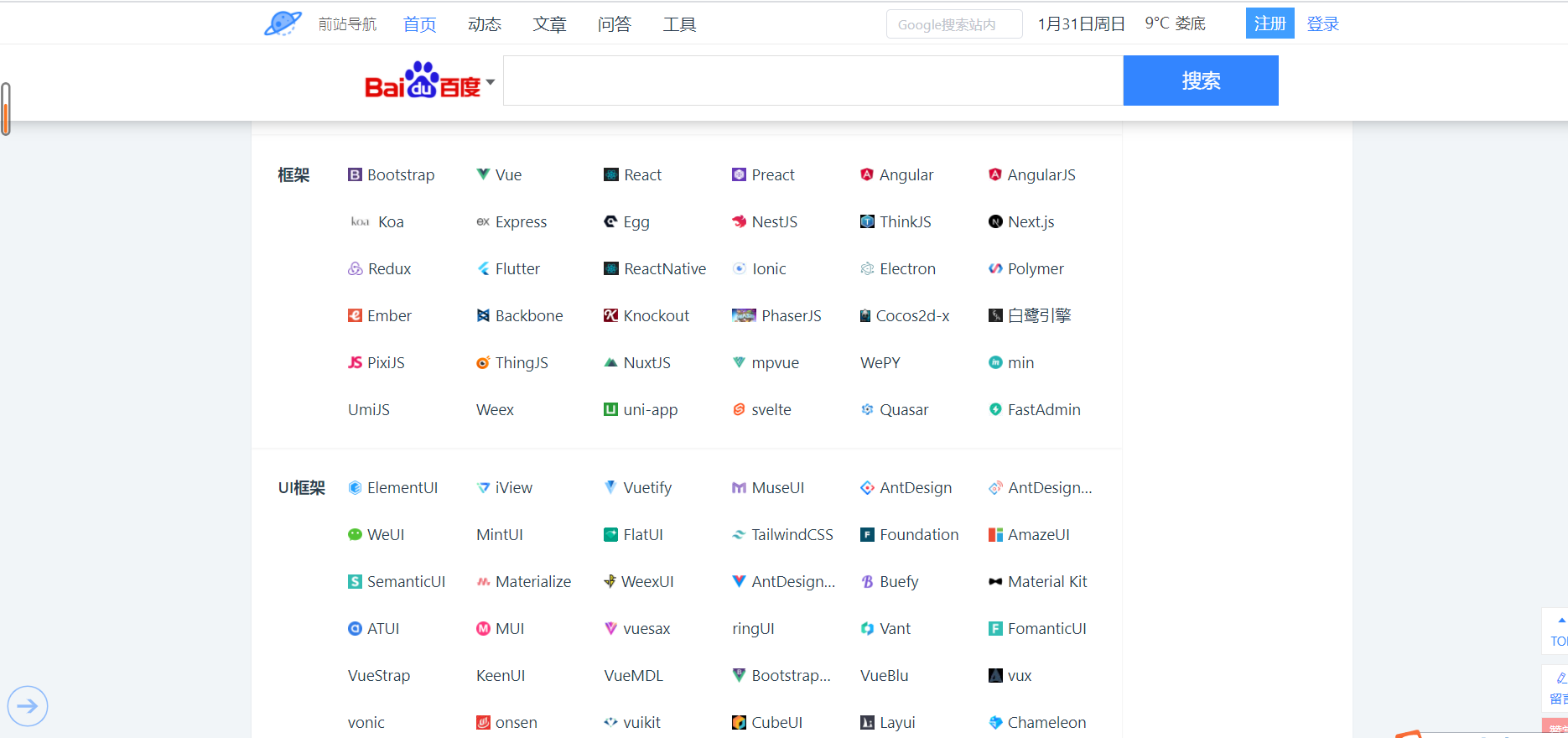The image size is (1568, 738).
Task: Click the AngularJS shield icon
Action: point(995,174)
